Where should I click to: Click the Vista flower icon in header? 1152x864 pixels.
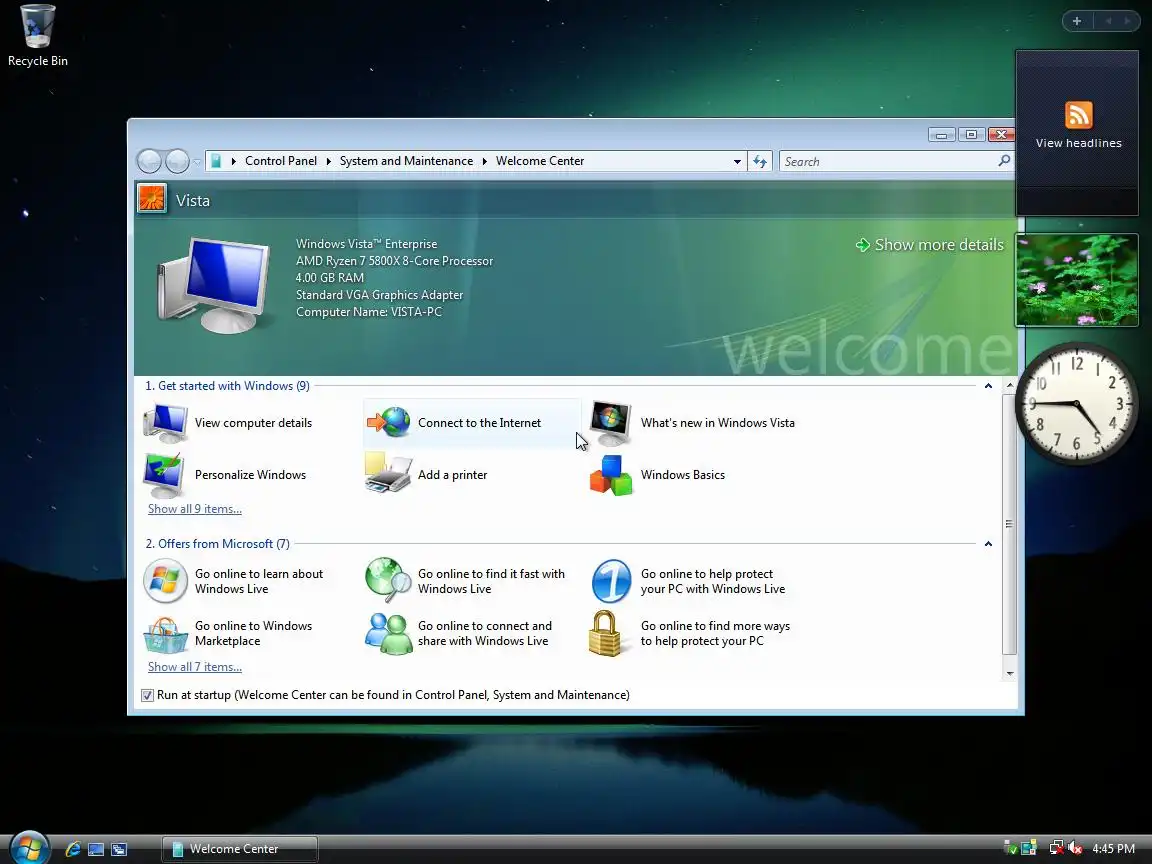click(x=152, y=199)
